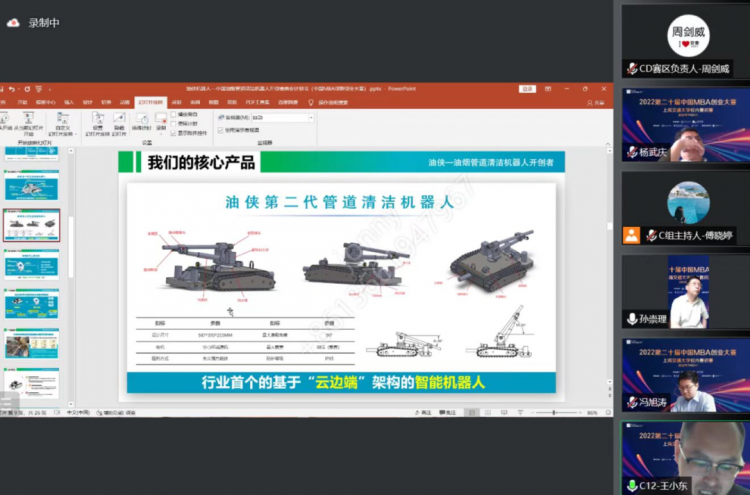The image size is (750, 495).
Task: Click the Undo icon in quick access toolbar
Action: (12, 89)
